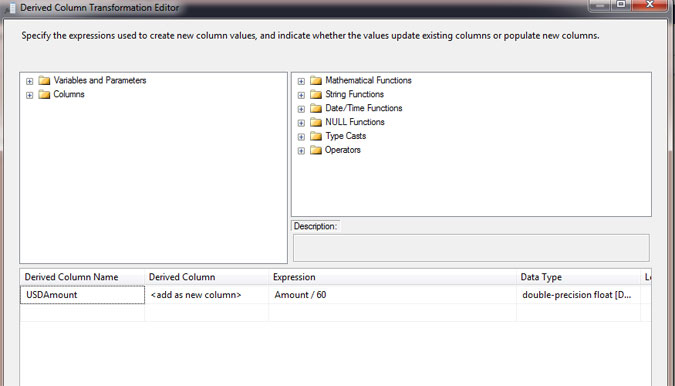
Task: Expand the Columns tree node
Action: tap(29, 95)
